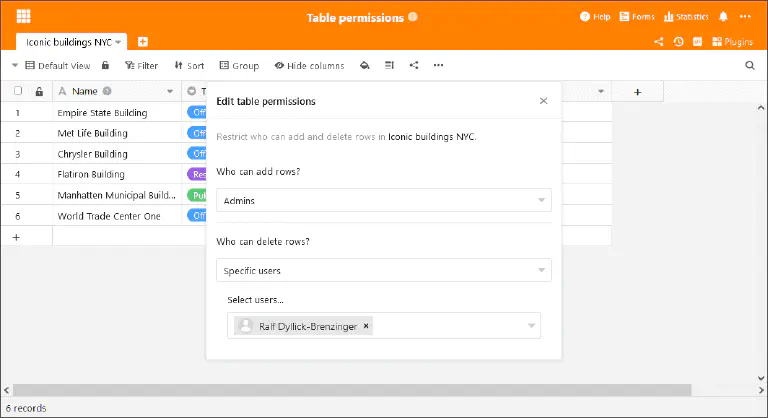Screen dimensions: 768x418
Task: Open the top-right three-dot menu
Action: click(745, 16)
